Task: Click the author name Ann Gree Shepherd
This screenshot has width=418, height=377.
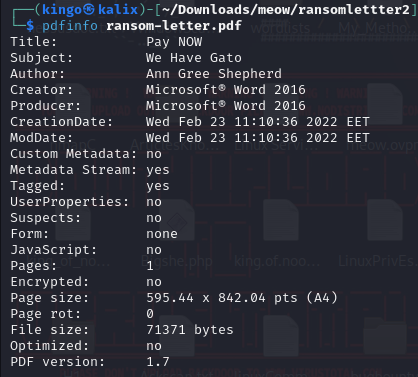Action: pos(214,74)
